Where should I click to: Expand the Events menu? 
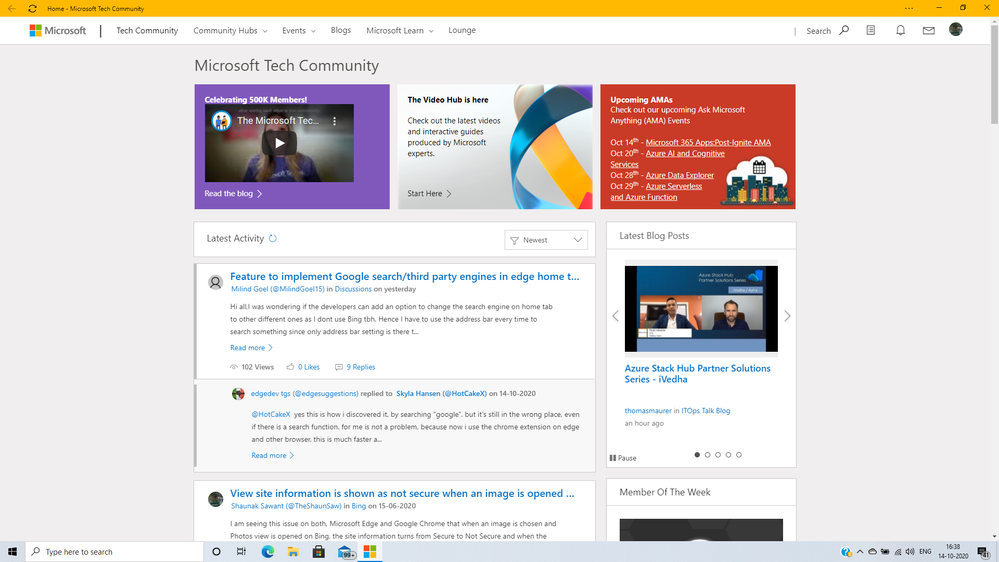[x=299, y=31]
